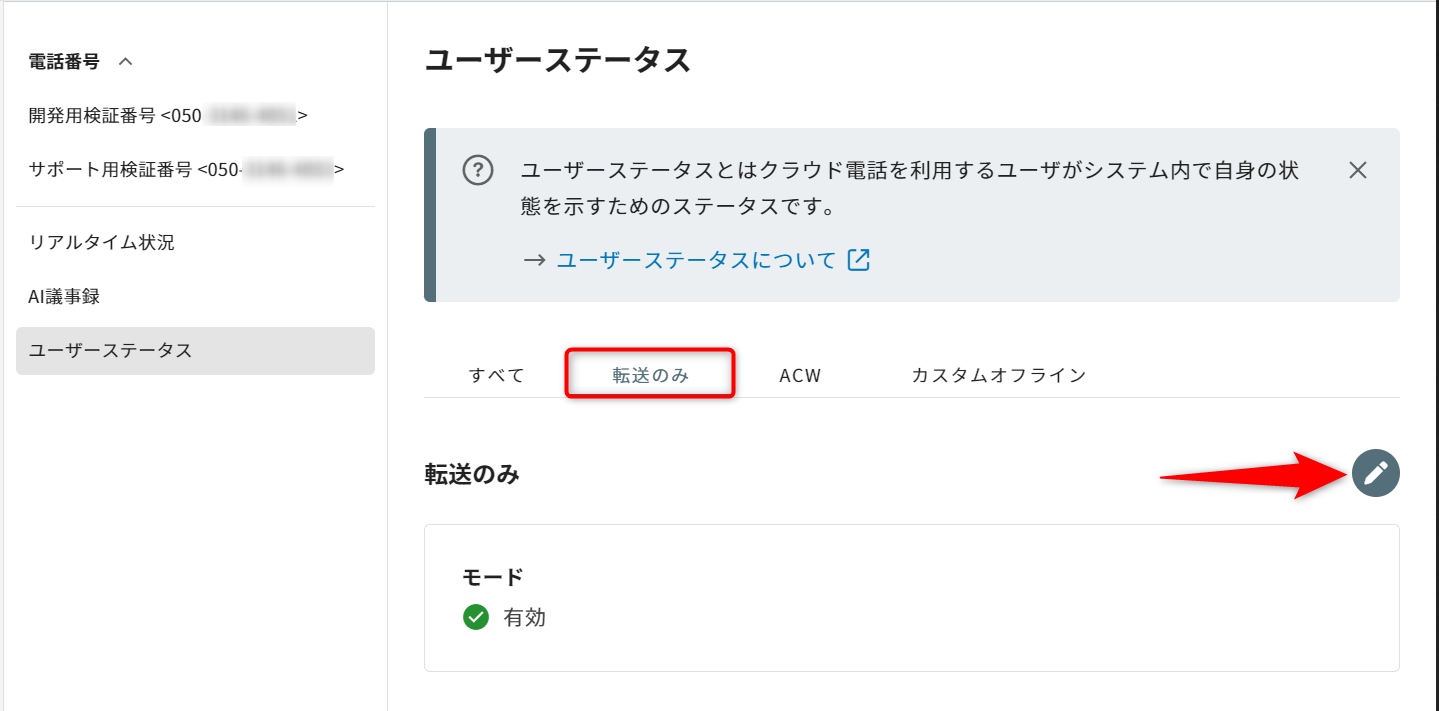
Task: Choose サポート用検証番号 in the sidebar
Action: pos(186,169)
